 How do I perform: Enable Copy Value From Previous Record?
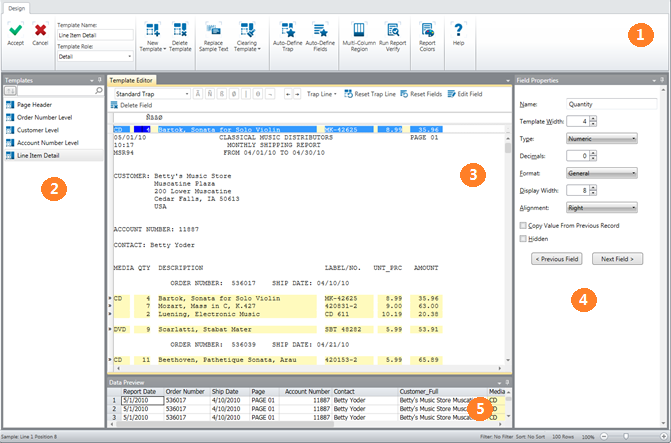(523, 226)
